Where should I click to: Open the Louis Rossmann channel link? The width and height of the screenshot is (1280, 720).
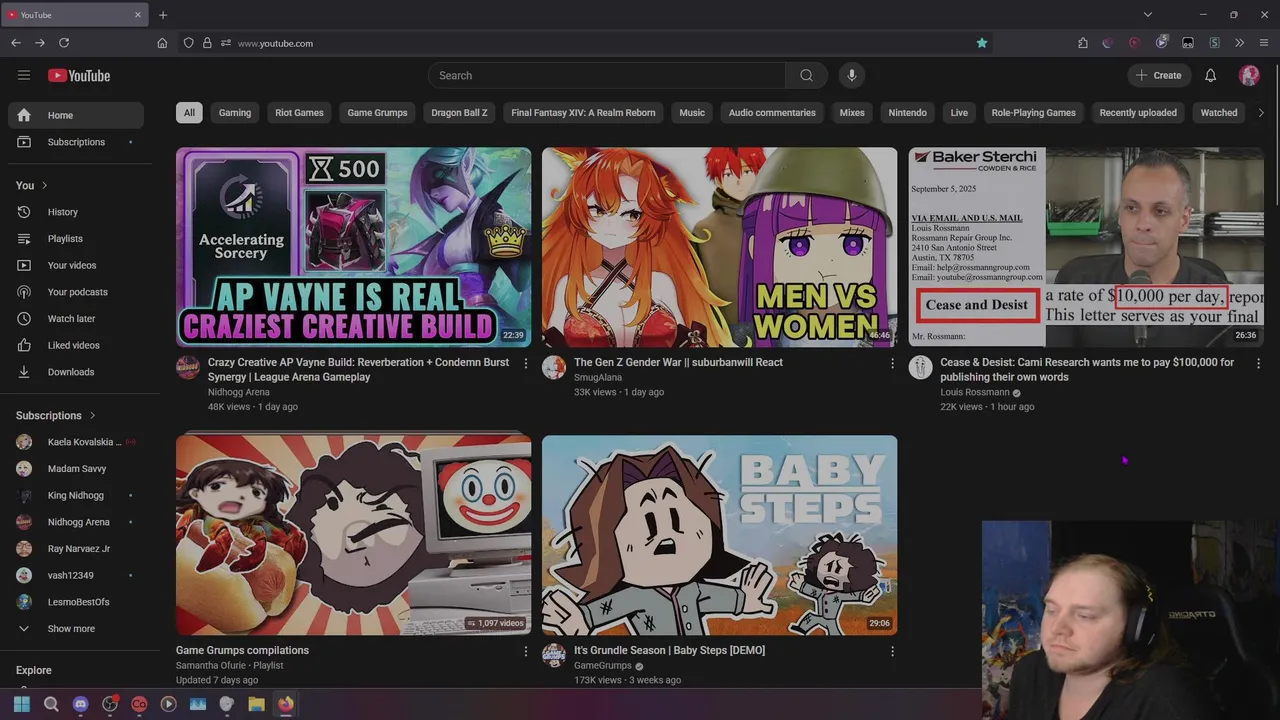[975, 392]
